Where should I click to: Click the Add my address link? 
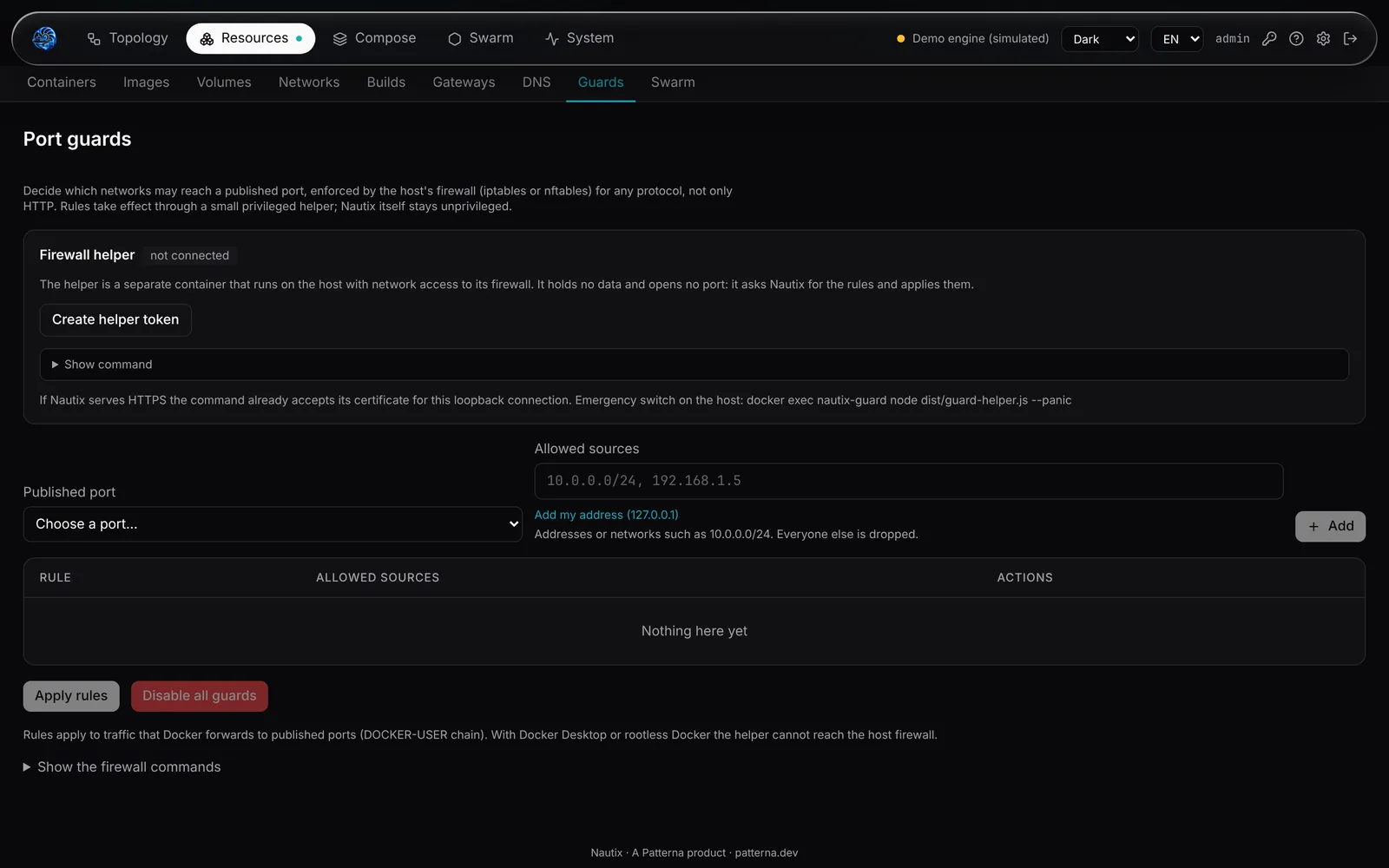(607, 515)
